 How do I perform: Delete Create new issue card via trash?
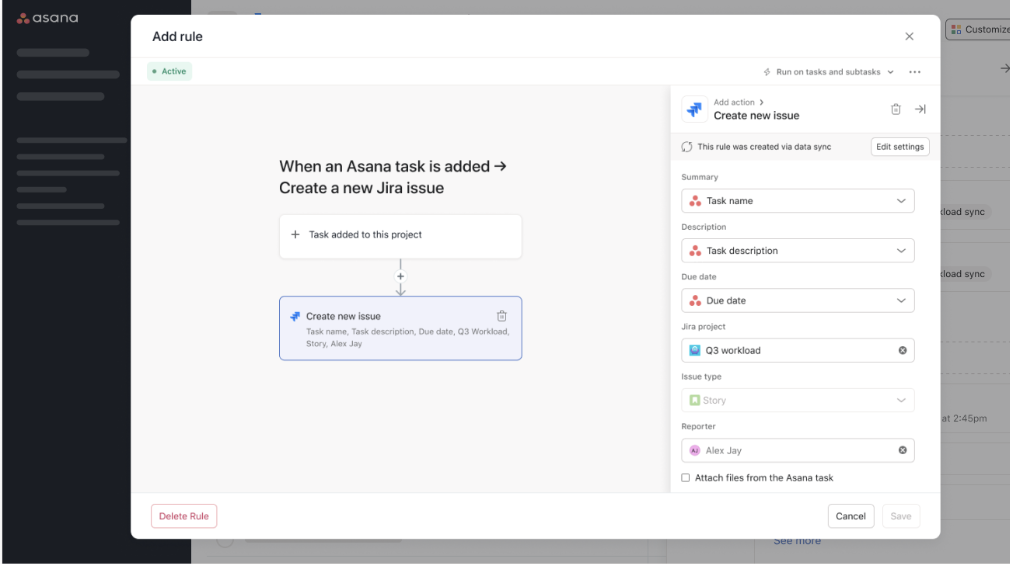pos(501,316)
